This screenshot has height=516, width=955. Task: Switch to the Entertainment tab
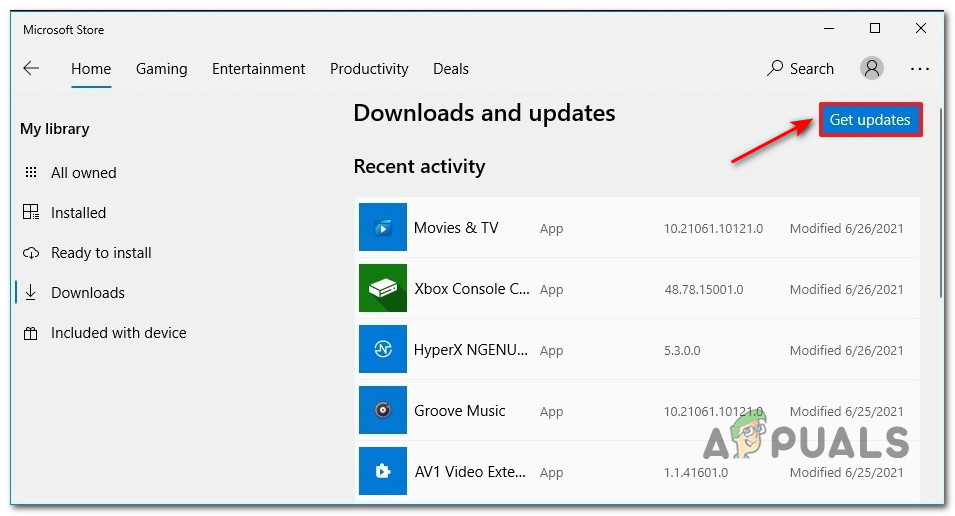point(258,69)
